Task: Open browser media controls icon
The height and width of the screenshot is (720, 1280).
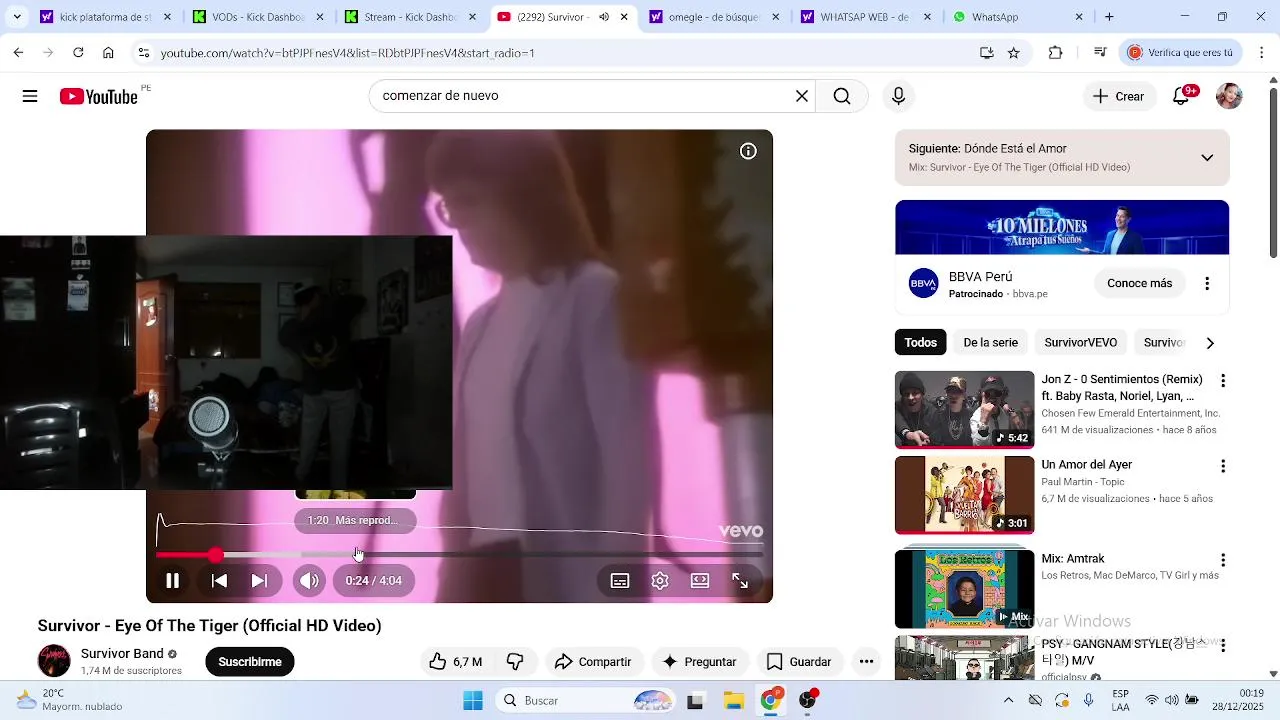Action: click(x=1100, y=53)
